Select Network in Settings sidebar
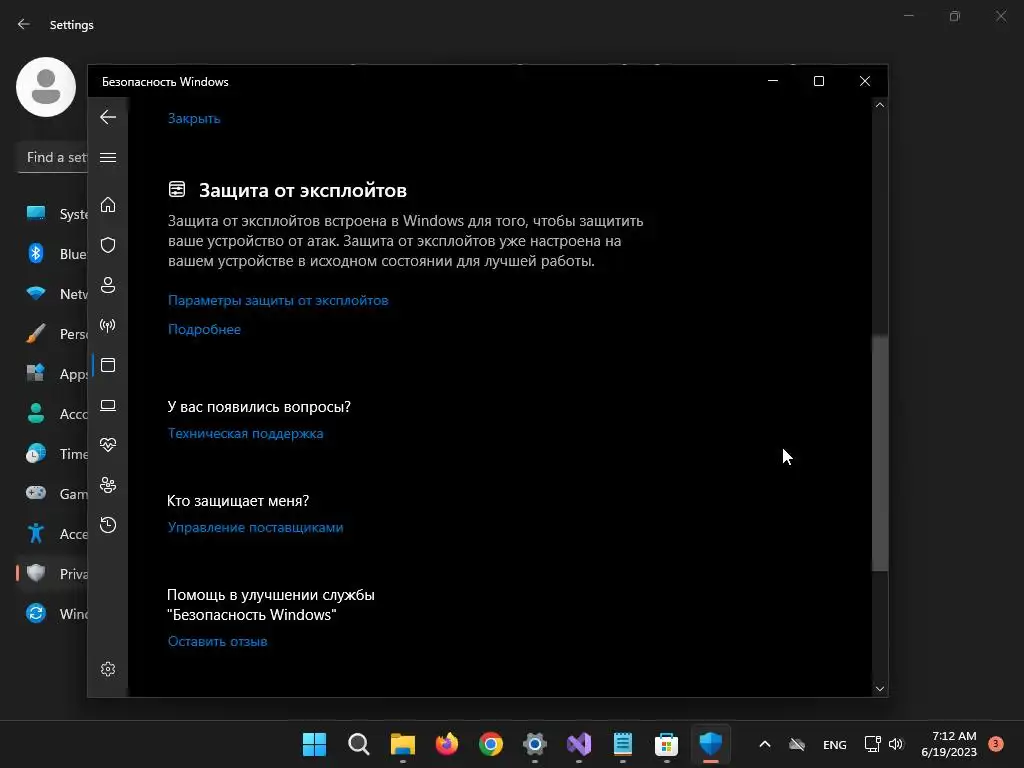 (52, 294)
